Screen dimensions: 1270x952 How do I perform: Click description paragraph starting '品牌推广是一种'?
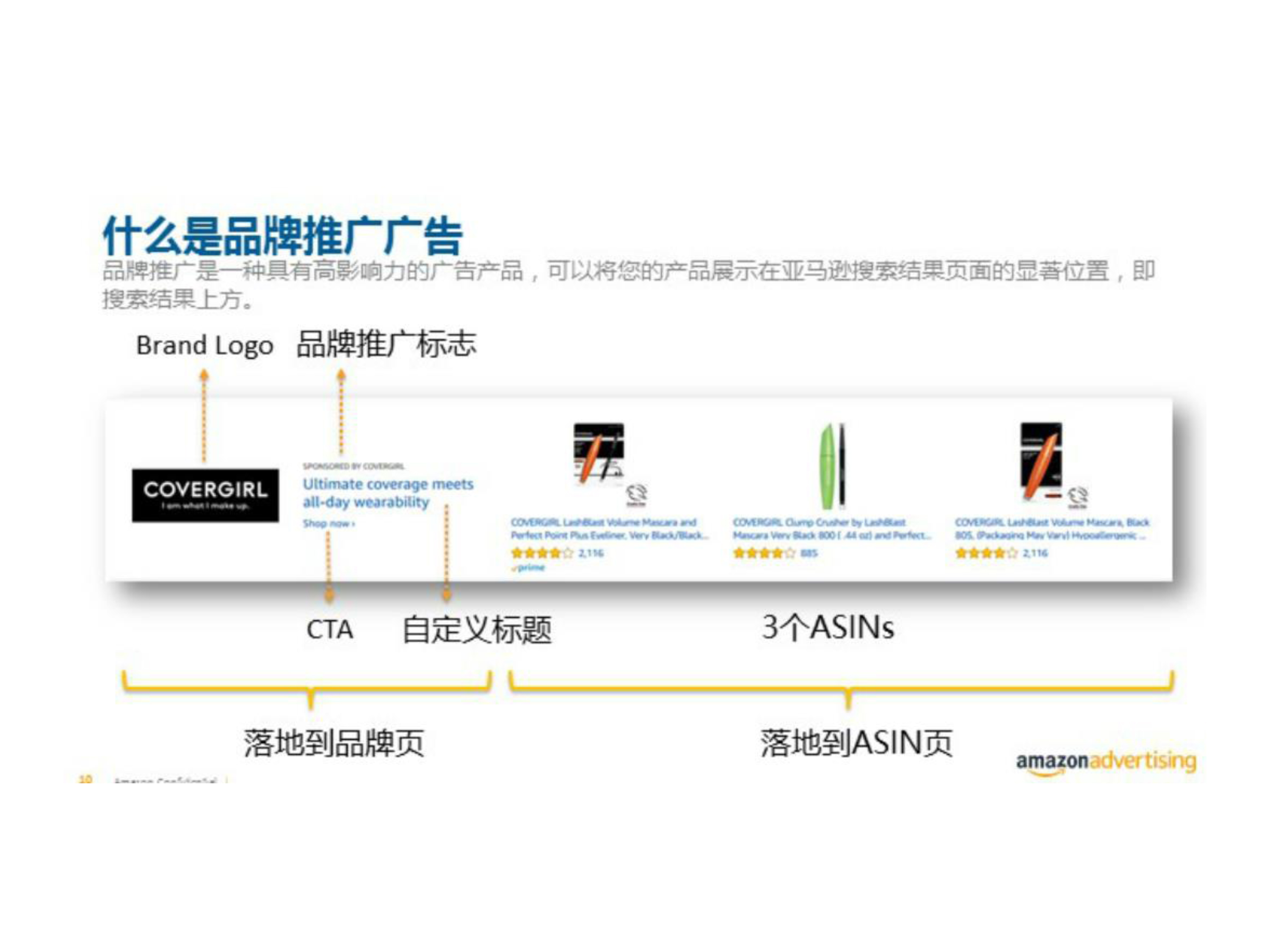coord(629,285)
